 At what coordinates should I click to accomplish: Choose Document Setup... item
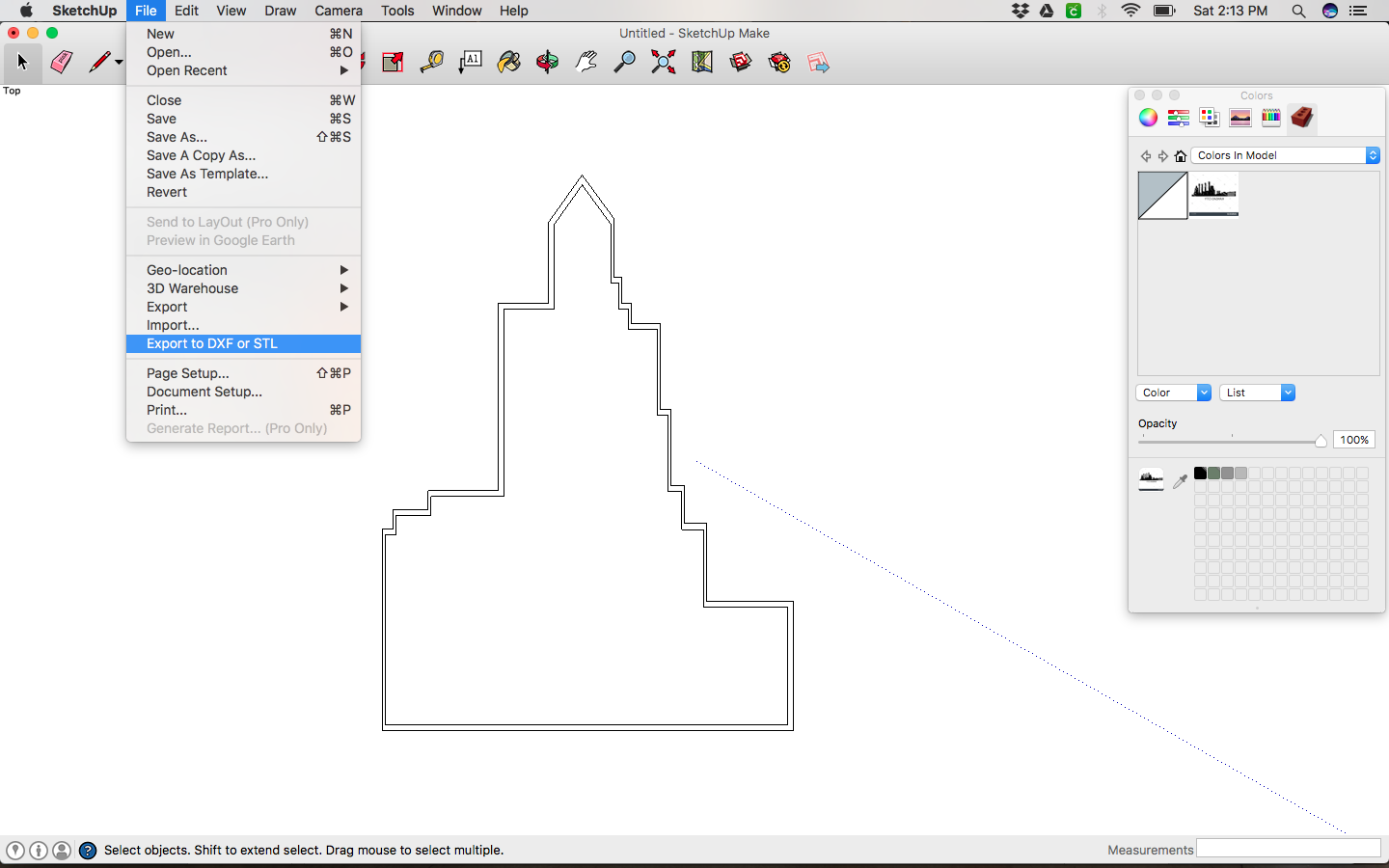(243, 392)
